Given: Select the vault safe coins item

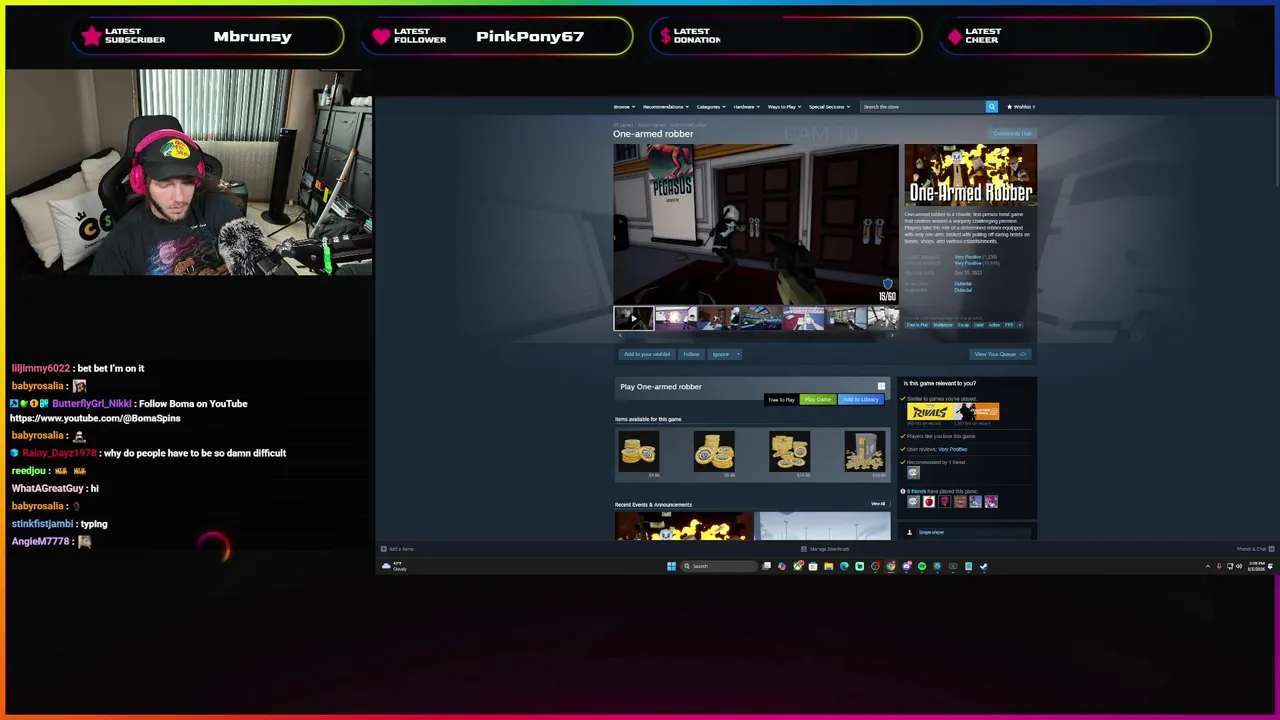Looking at the screenshot, I should [864, 452].
